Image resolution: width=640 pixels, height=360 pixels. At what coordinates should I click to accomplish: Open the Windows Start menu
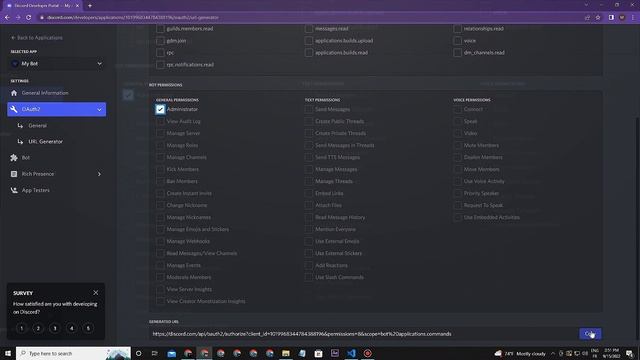pos(8,353)
